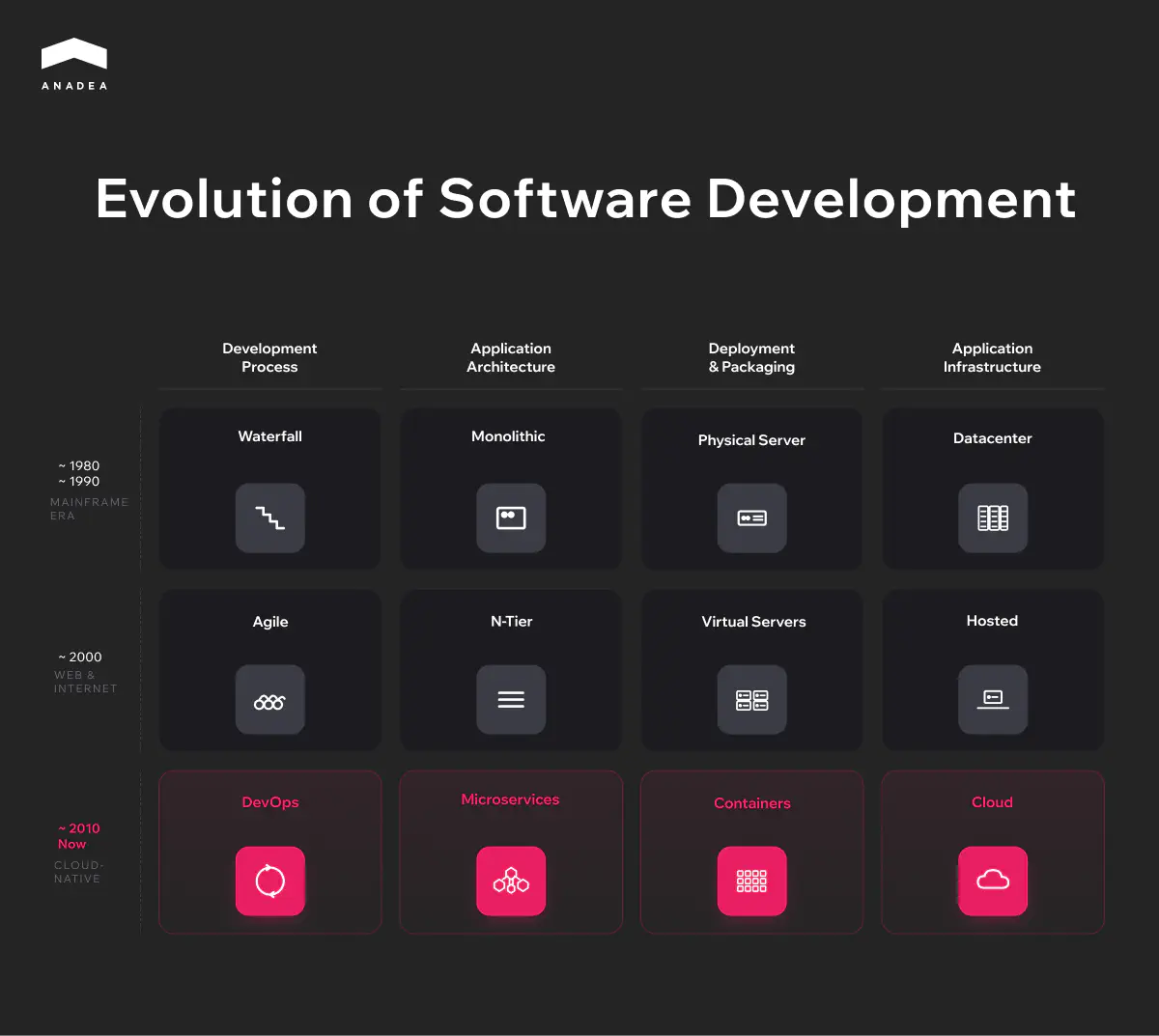Click the pink Cloud icon

pyautogui.click(x=992, y=881)
